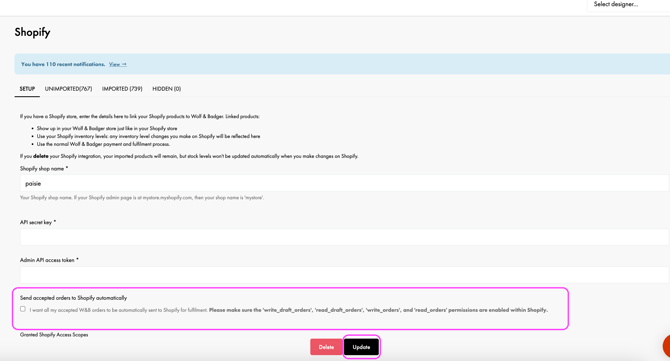Click 'Send accepted orders to Shopify automatically' heading
The height and width of the screenshot is (361, 670).
[73, 298]
